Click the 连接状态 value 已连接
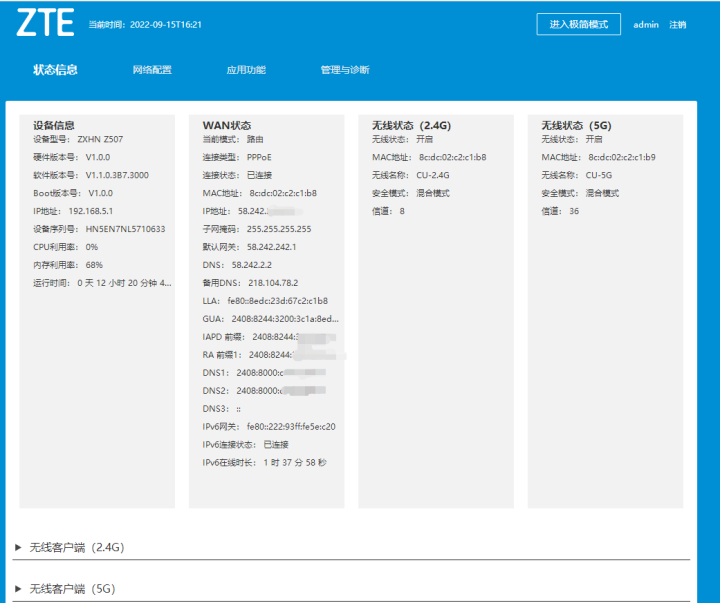This screenshot has width=720, height=603. point(259,175)
